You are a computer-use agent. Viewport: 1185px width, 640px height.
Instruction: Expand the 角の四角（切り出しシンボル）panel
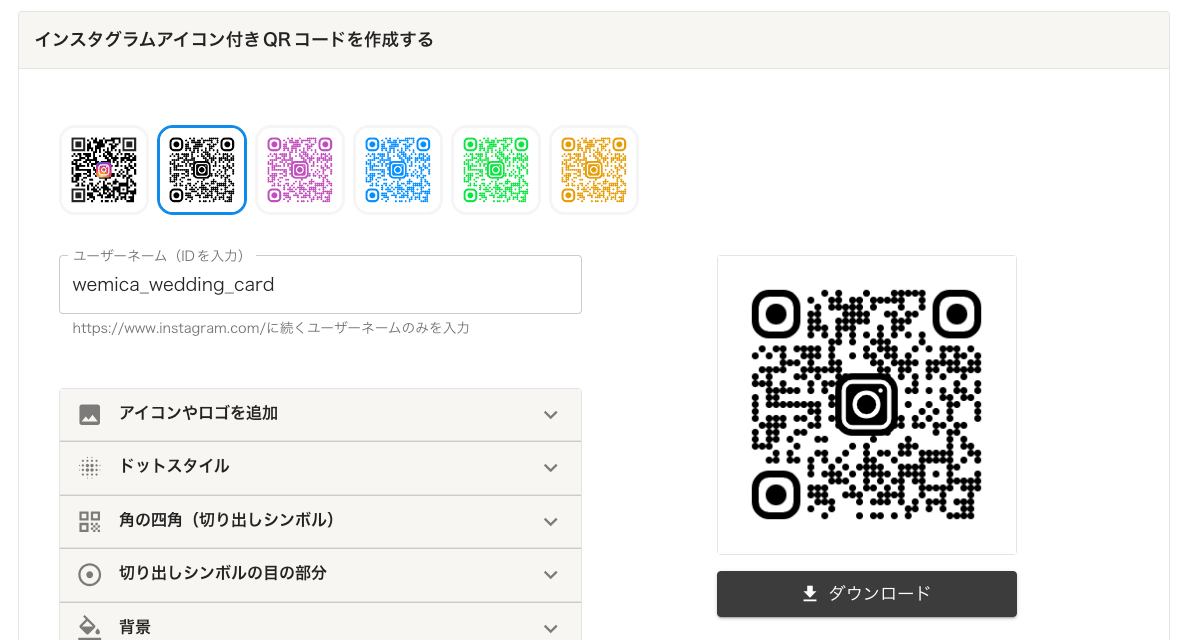pos(320,521)
